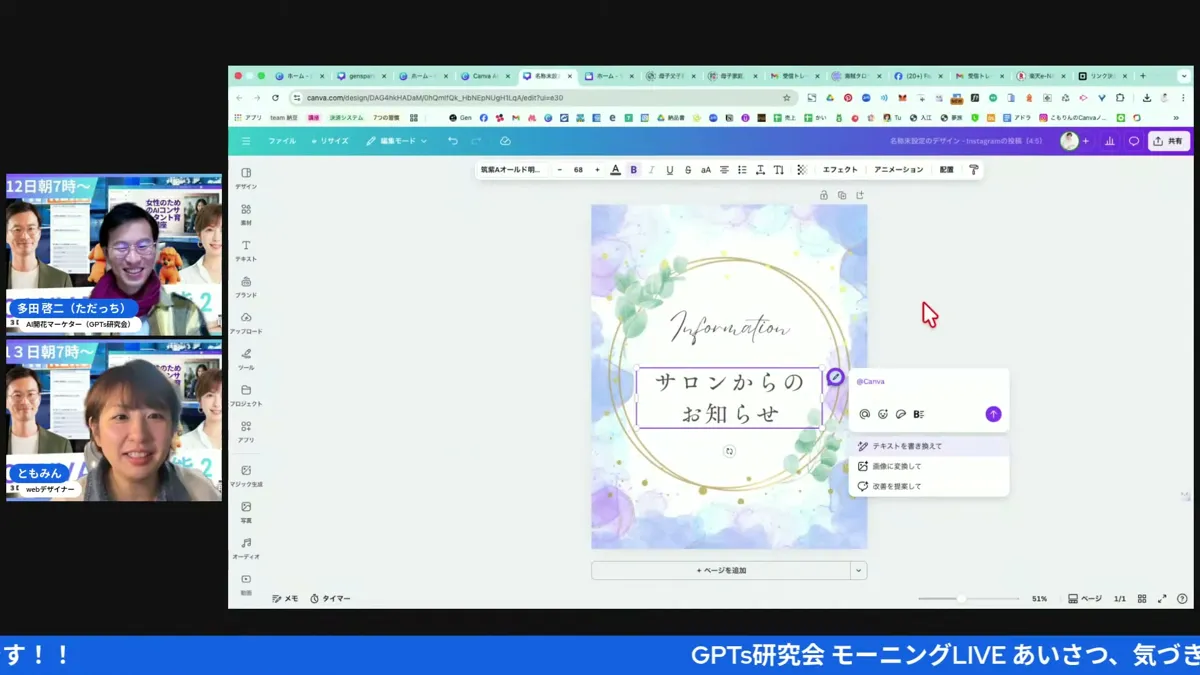
Task: Toggle underline formatting
Action: coord(669,170)
